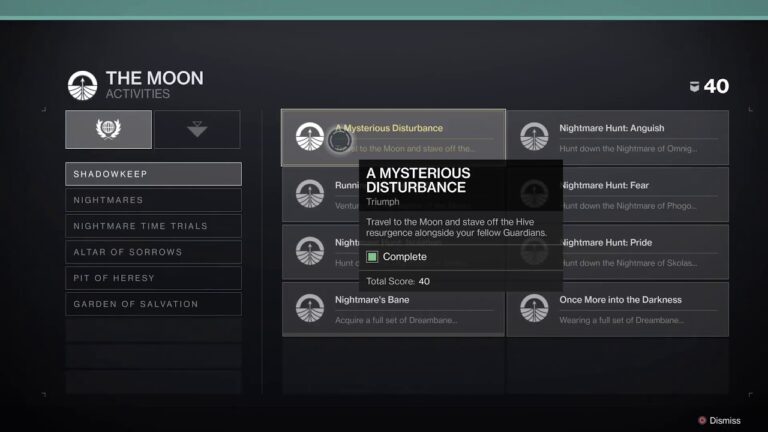Image resolution: width=768 pixels, height=432 pixels.
Task: Click Nightmare Hunt: Pride triumph icon
Action: (x=534, y=251)
